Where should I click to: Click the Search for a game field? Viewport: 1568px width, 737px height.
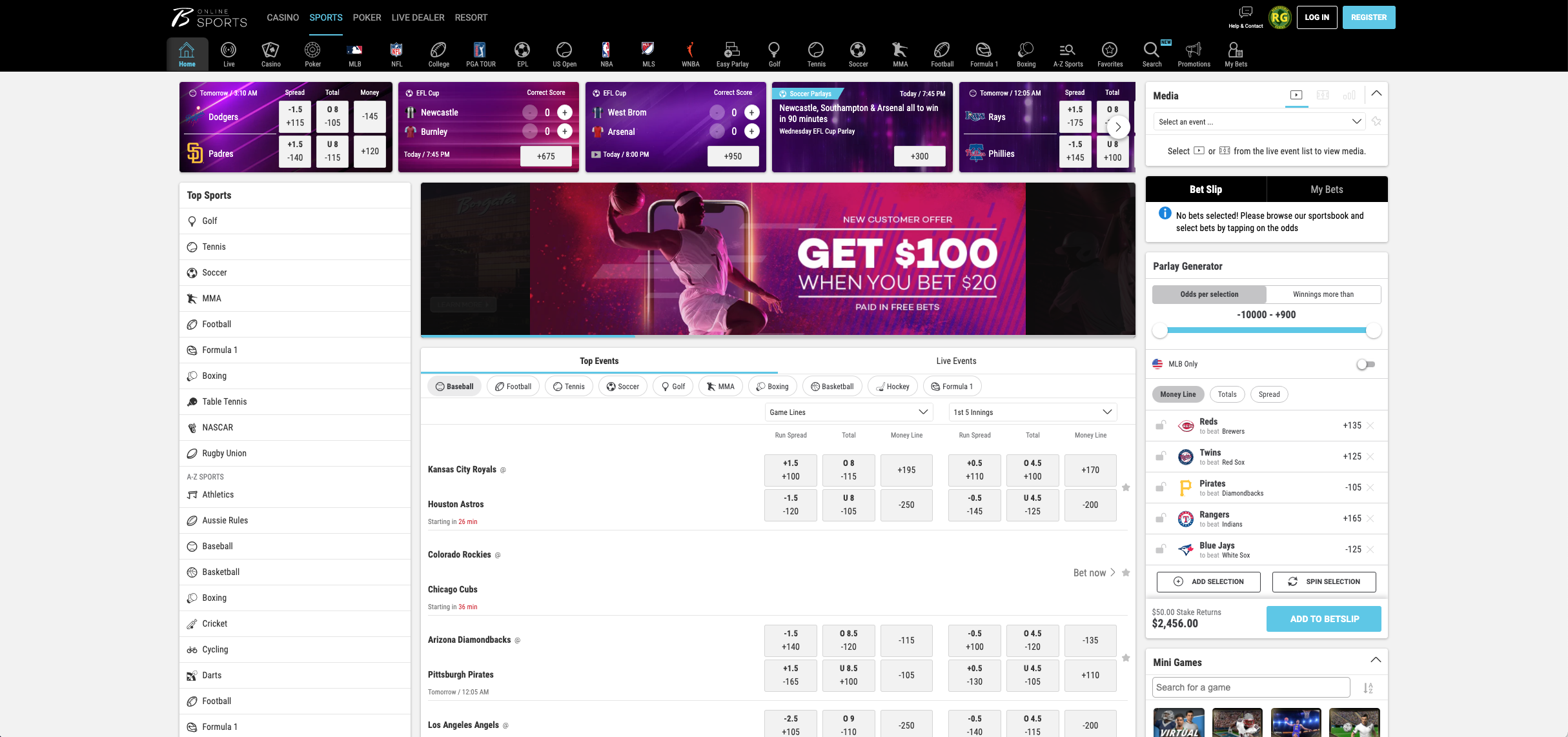[x=1250, y=687]
